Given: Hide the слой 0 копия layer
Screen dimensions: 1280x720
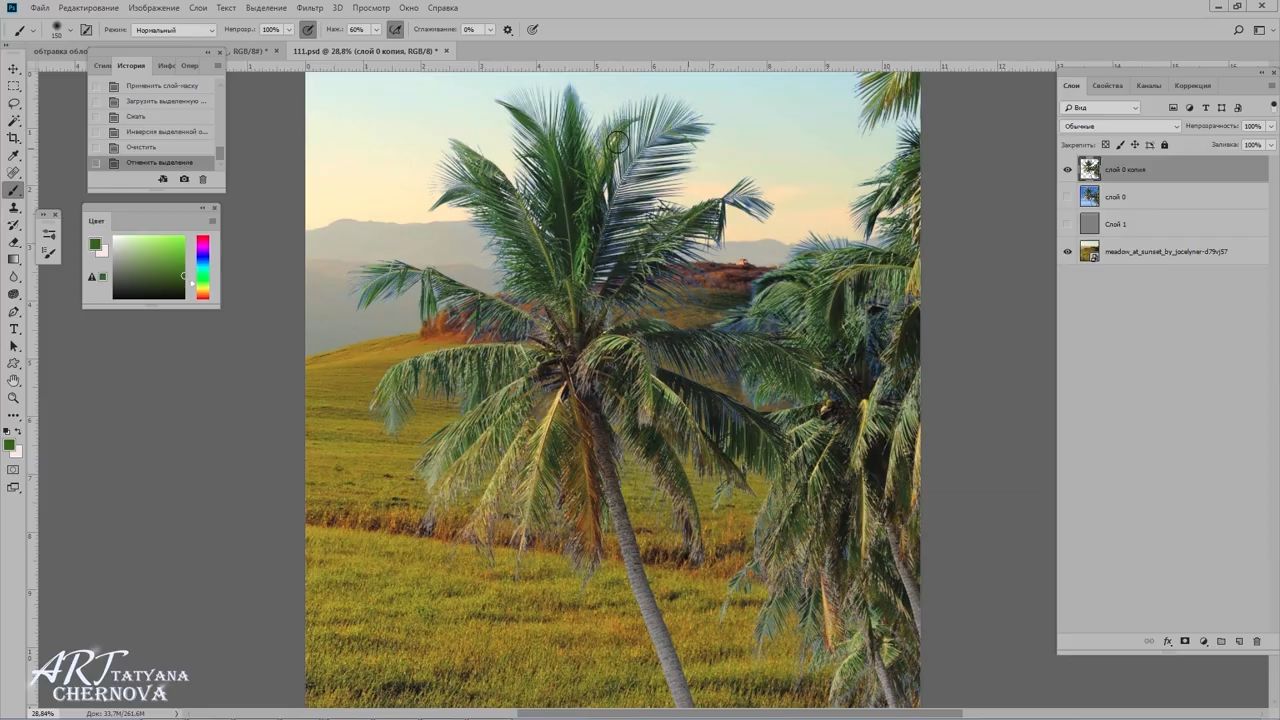Looking at the screenshot, I should (x=1067, y=169).
